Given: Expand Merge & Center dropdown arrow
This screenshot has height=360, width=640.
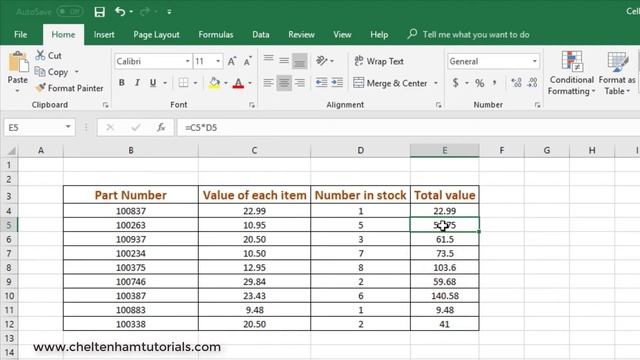Looking at the screenshot, I should (x=436, y=83).
